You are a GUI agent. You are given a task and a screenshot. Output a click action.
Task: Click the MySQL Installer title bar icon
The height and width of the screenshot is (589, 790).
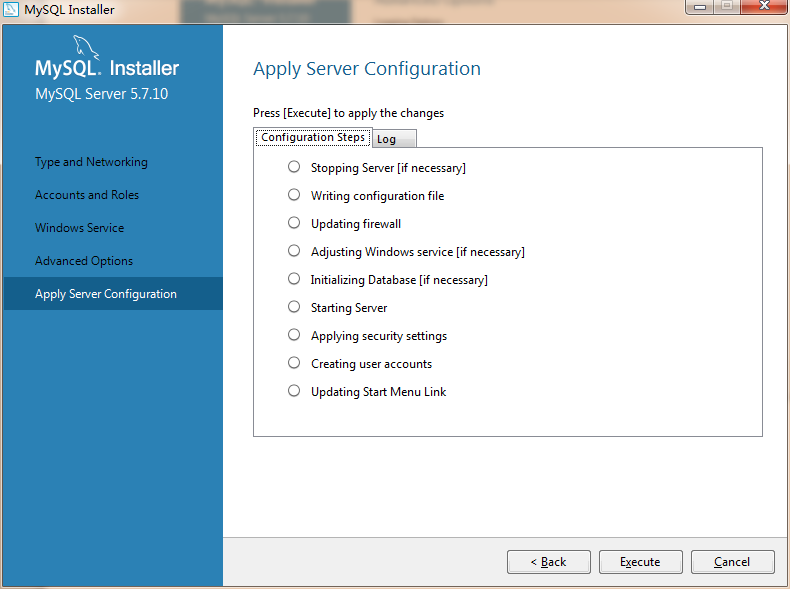coord(11,10)
